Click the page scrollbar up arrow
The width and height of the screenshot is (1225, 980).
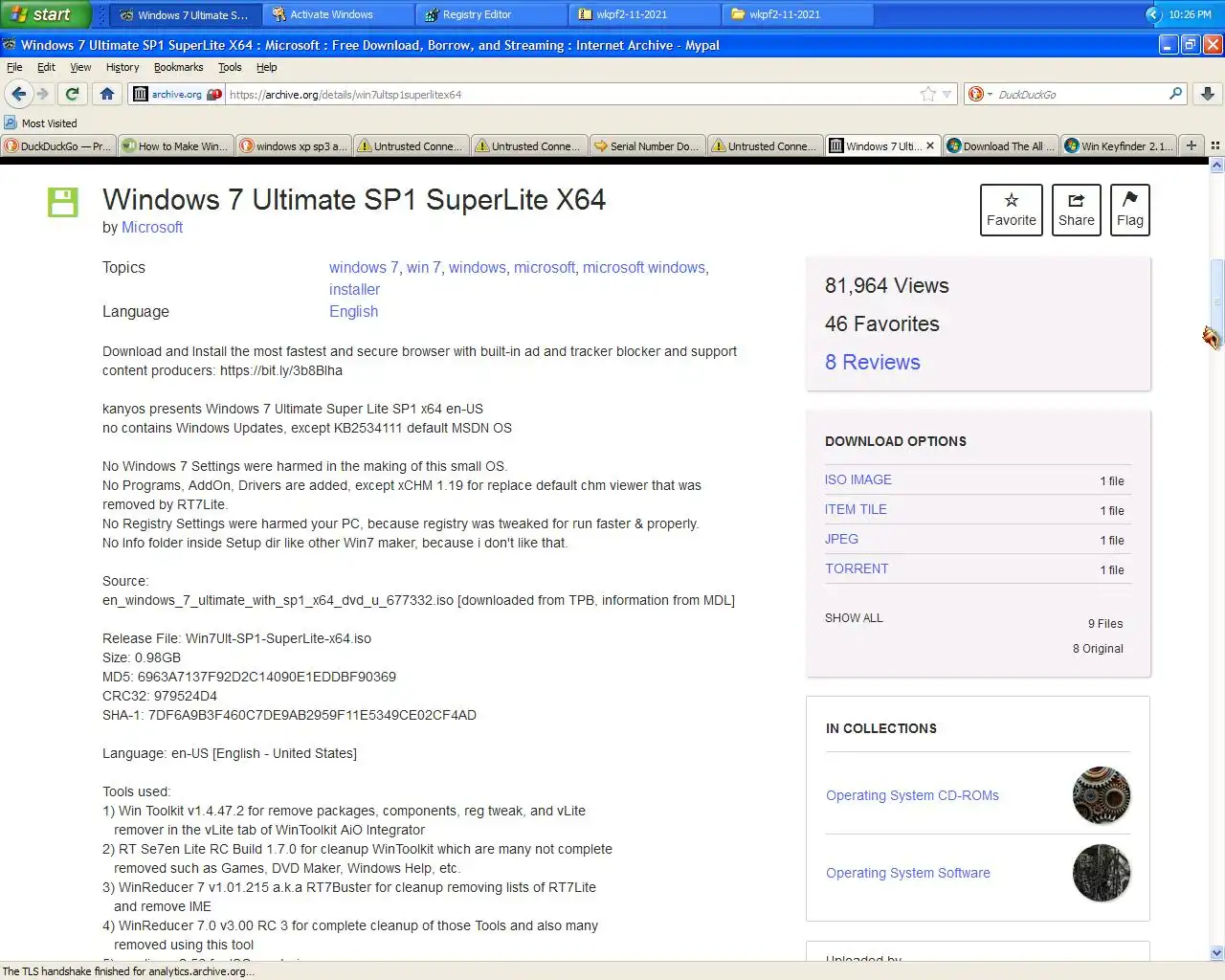pos(1217,166)
